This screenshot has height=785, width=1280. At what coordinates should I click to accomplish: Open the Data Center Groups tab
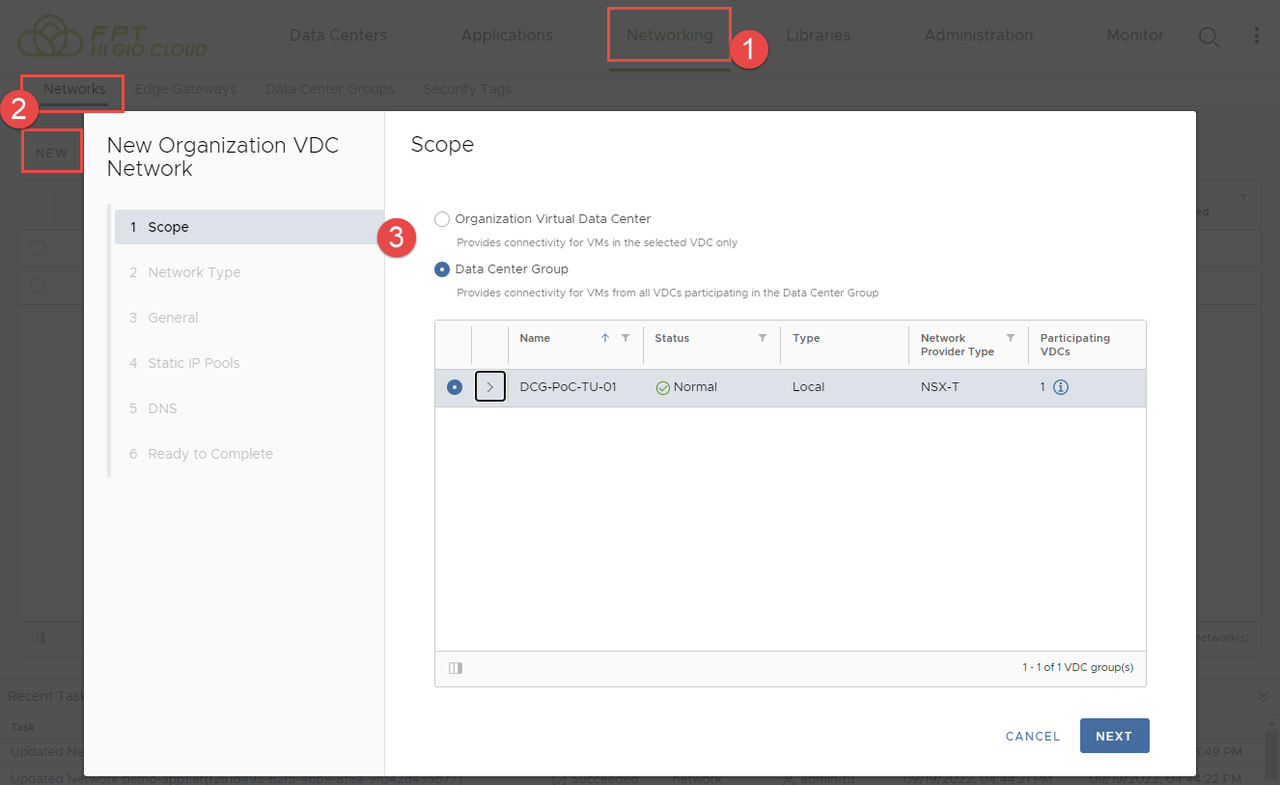329,89
